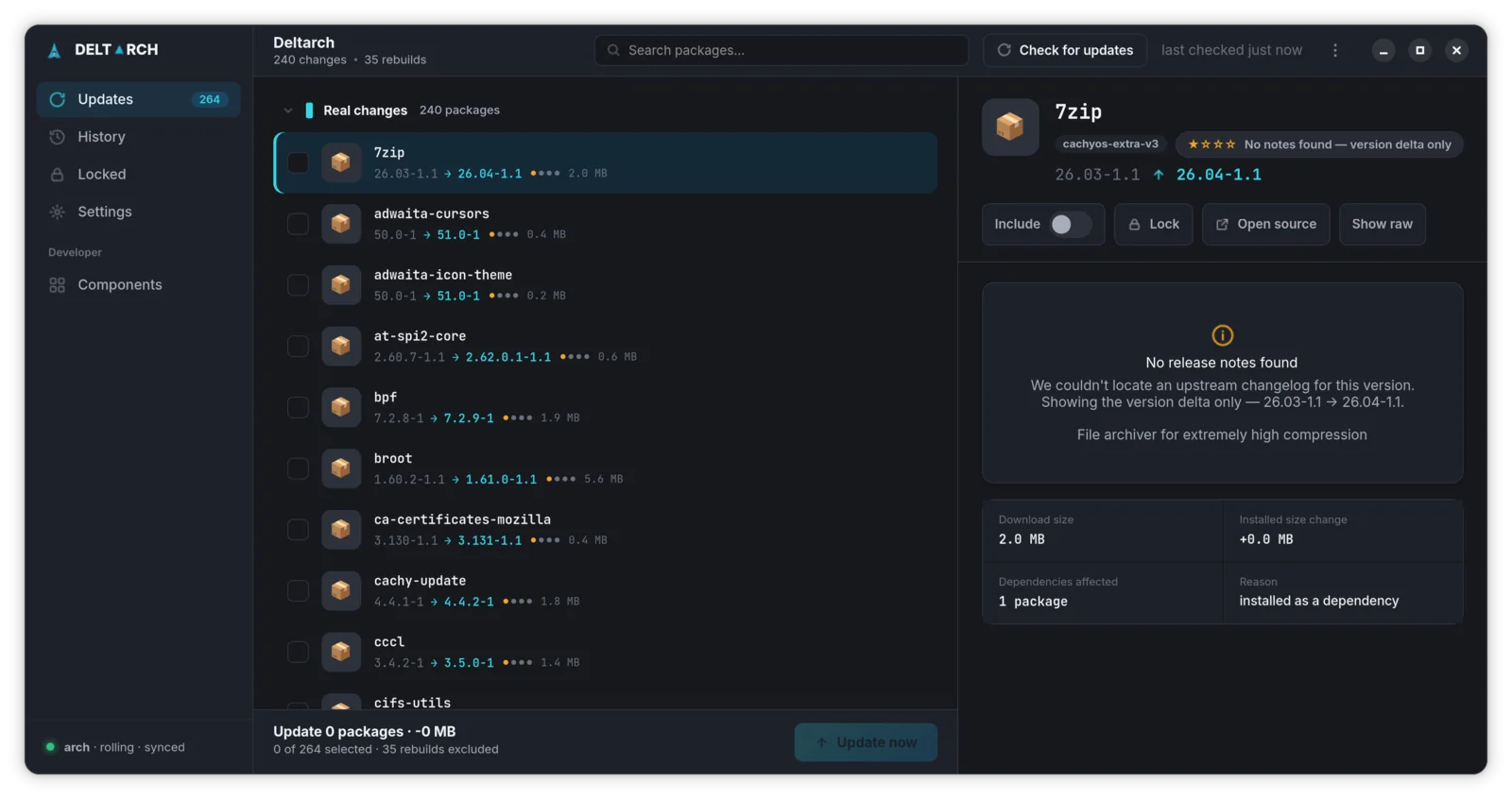Click the star rating in details header
This screenshot has height=799, width=1512.
tap(1211, 144)
